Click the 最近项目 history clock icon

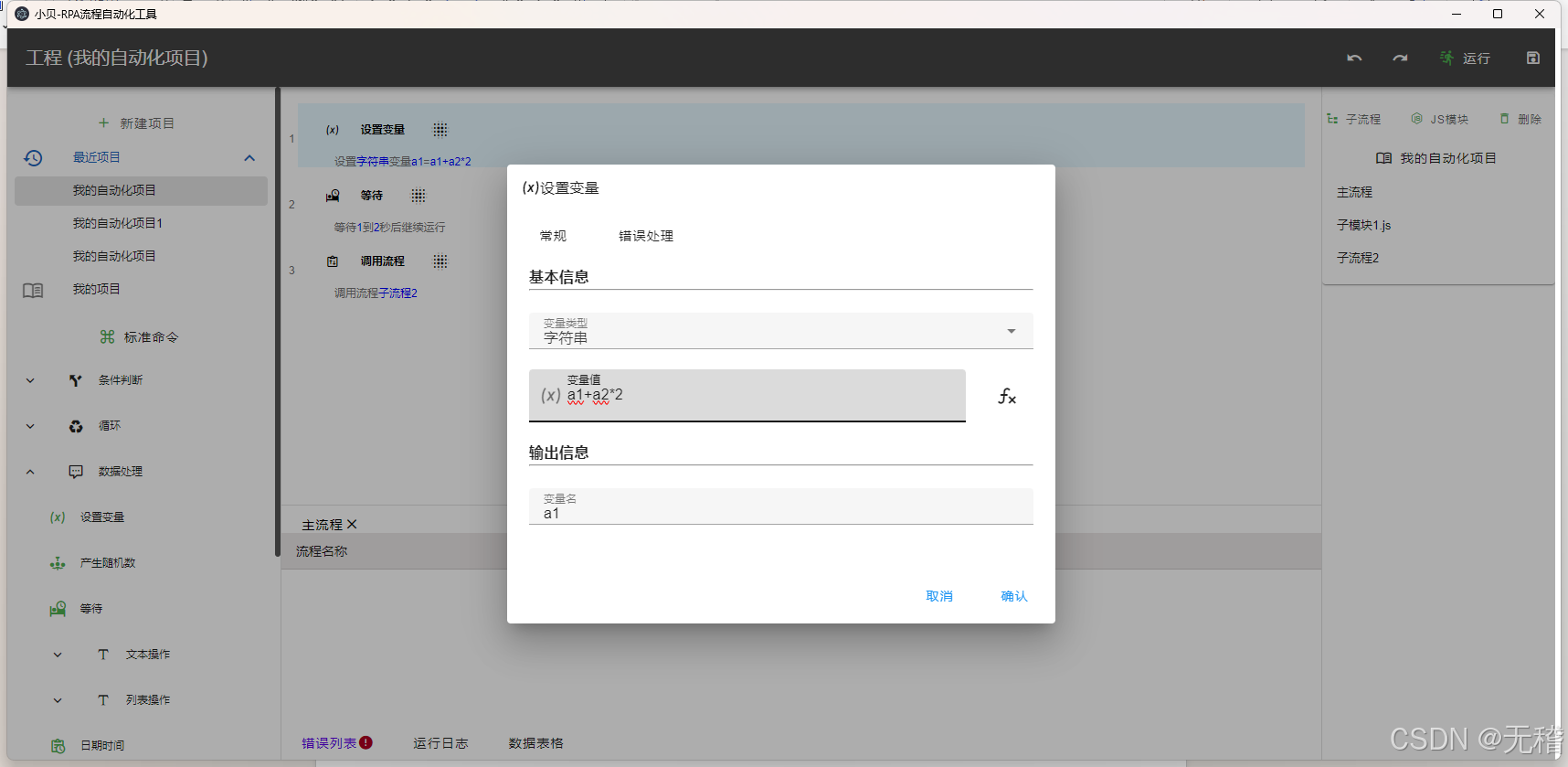33,157
